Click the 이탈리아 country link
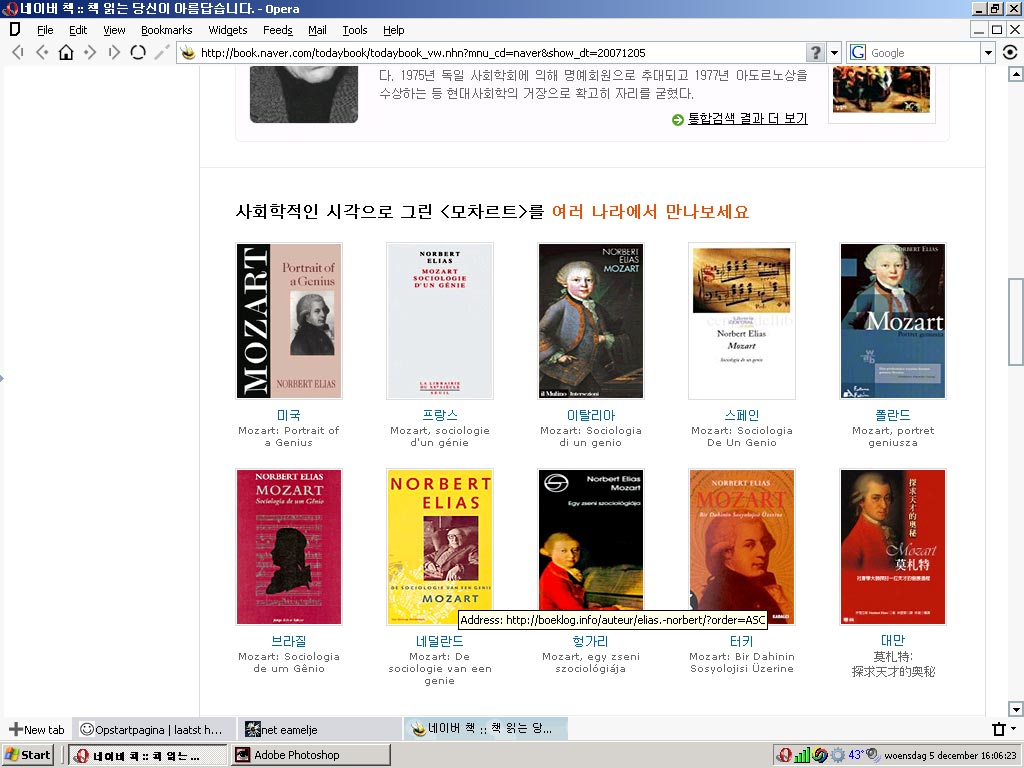 pos(591,415)
